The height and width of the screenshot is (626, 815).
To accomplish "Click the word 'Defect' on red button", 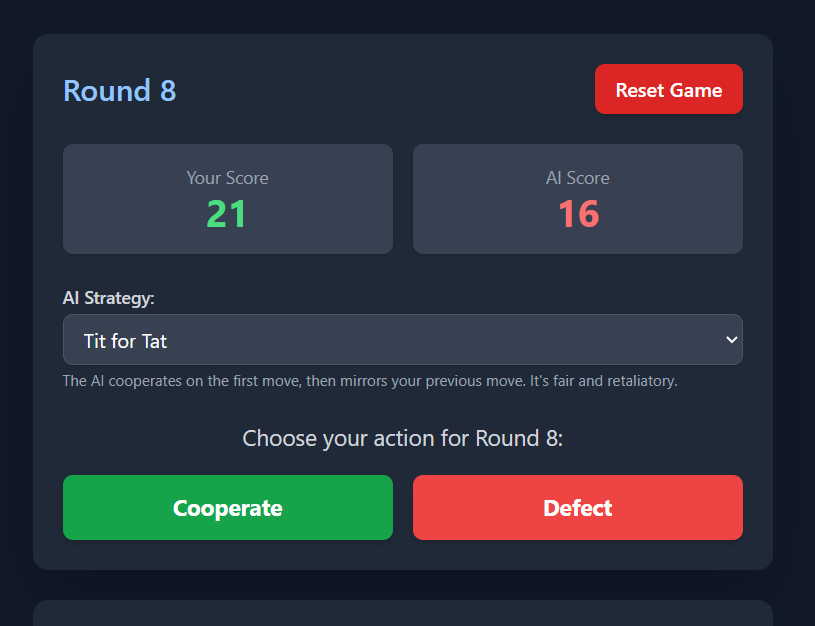I will click(x=577, y=508).
